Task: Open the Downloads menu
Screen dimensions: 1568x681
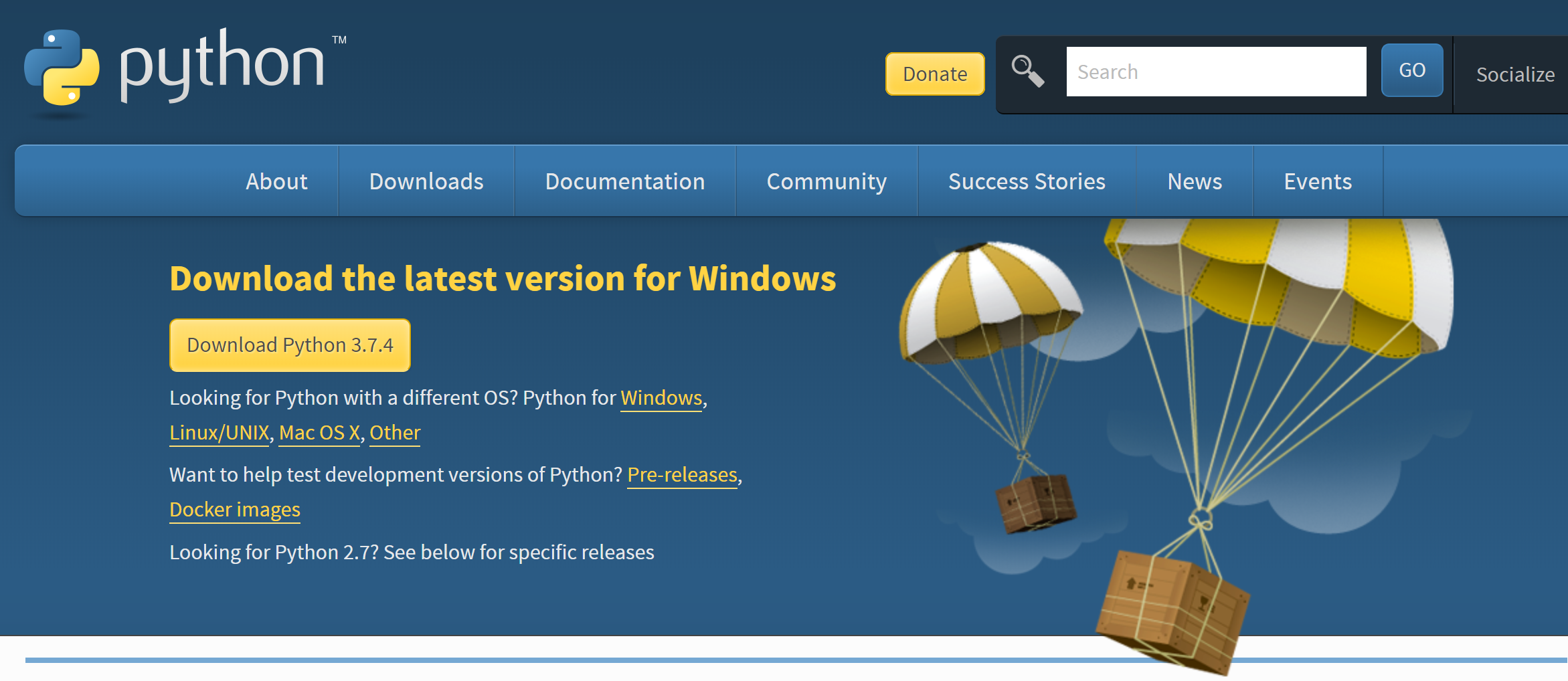Action: pos(426,181)
